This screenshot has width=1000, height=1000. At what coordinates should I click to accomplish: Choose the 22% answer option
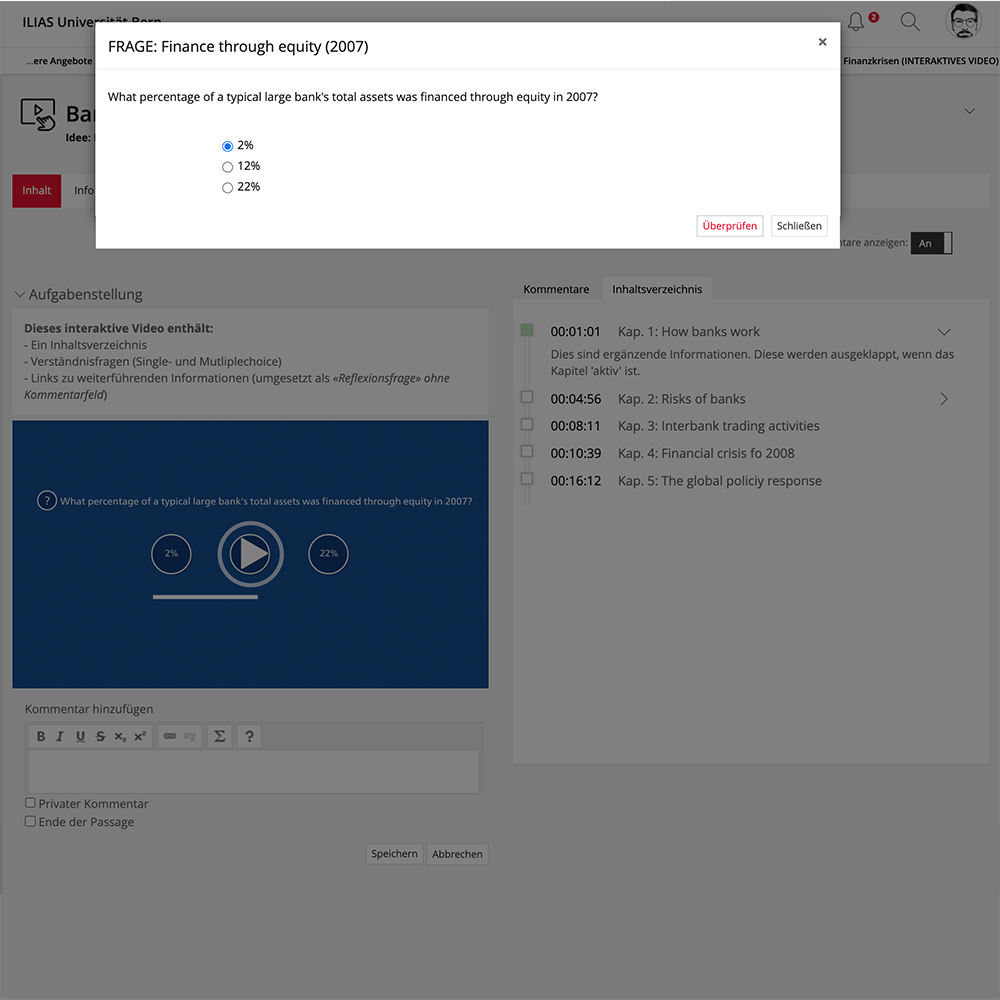pos(227,188)
